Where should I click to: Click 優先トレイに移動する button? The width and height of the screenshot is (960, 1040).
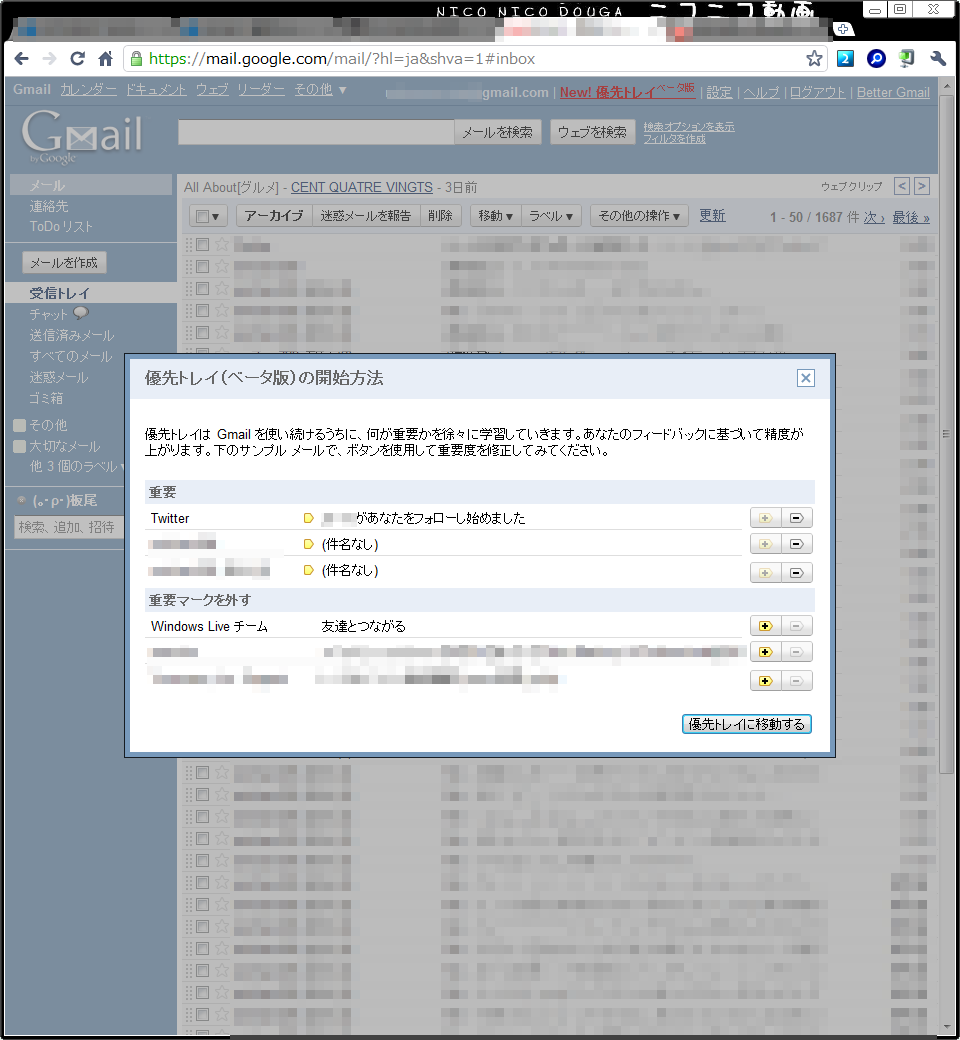pyautogui.click(x=746, y=724)
